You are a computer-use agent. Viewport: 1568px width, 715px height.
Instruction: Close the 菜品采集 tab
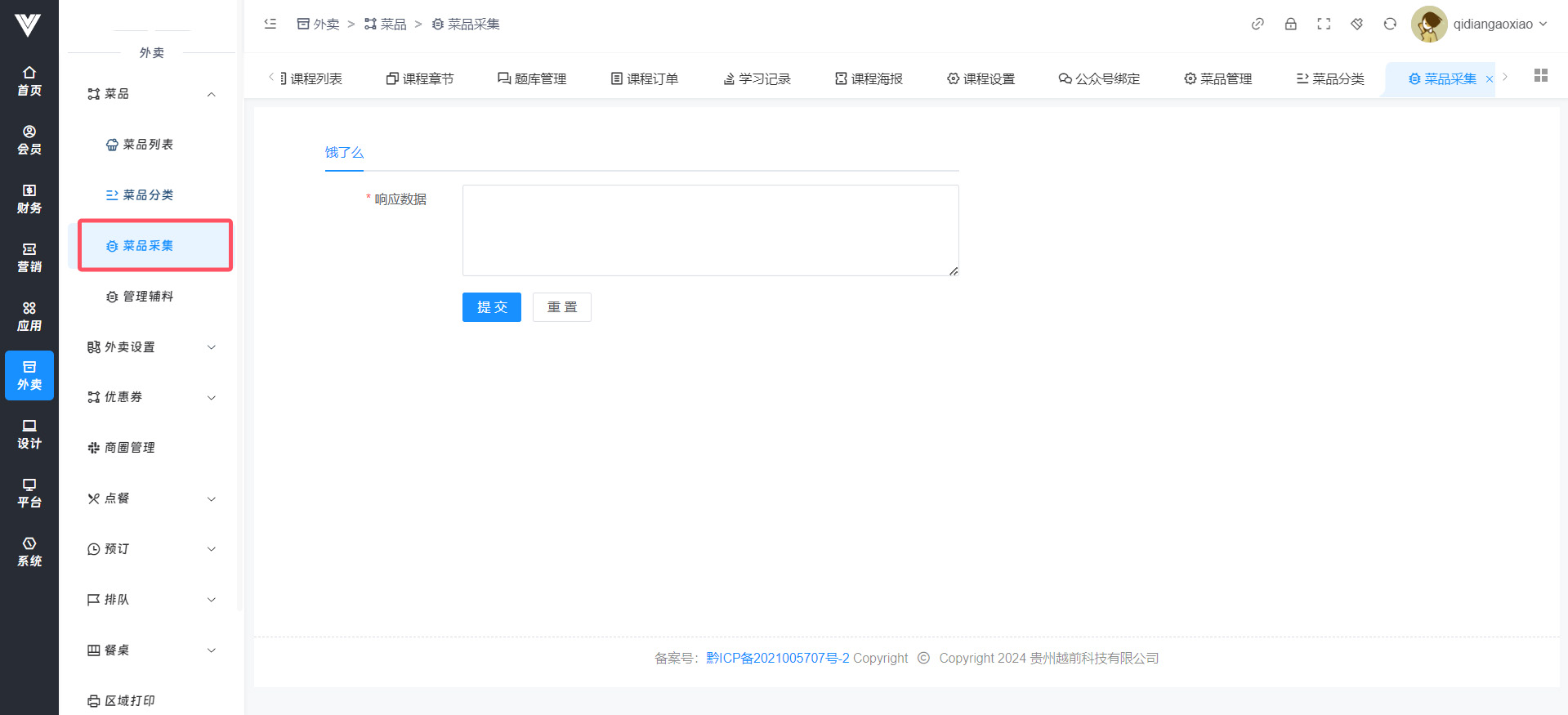pos(1489,79)
